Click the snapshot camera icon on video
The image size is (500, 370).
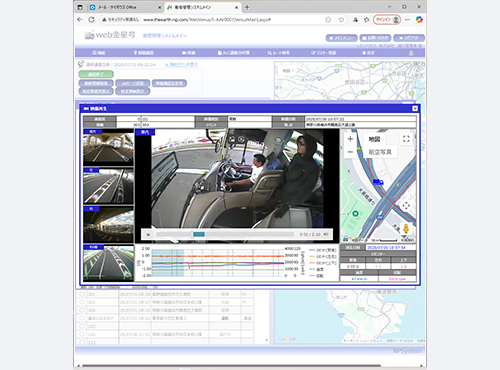tap(232, 140)
